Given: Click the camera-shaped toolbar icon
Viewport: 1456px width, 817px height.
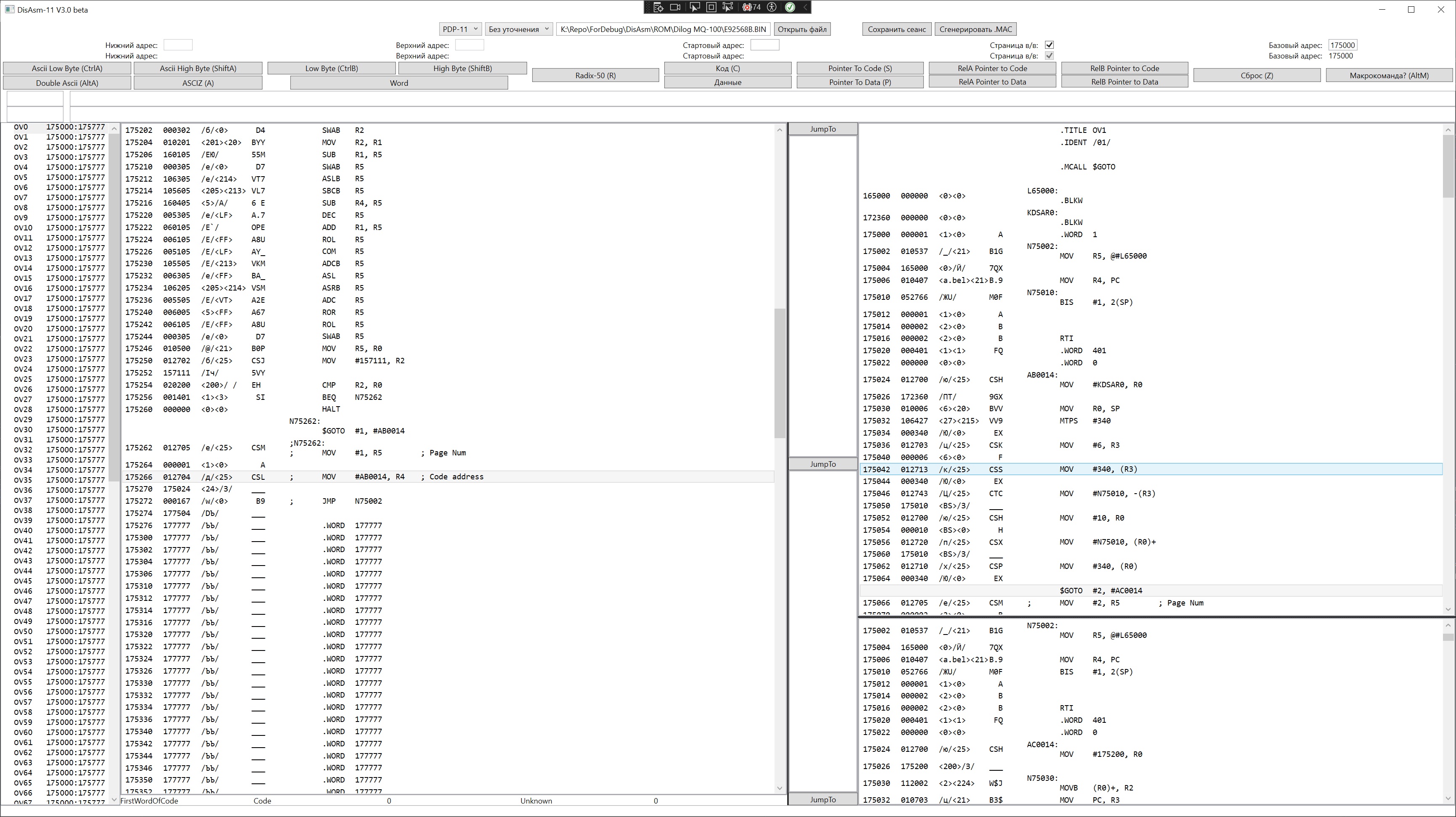Looking at the screenshot, I should [676, 7].
